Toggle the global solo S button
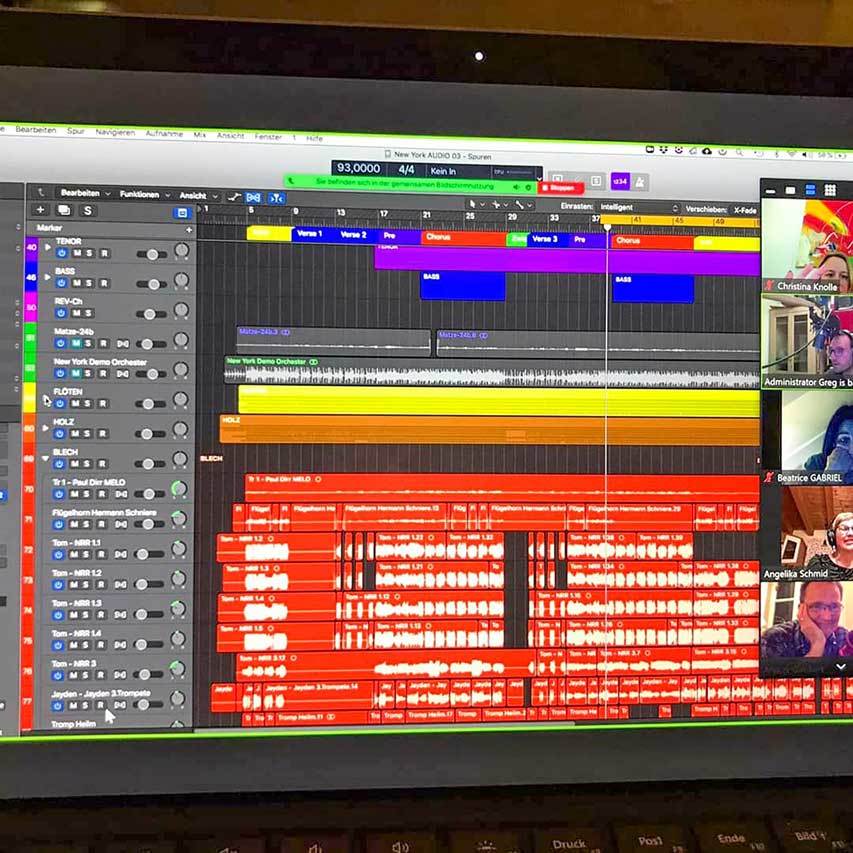The image size is (853, 853). [x=87, y=211]
